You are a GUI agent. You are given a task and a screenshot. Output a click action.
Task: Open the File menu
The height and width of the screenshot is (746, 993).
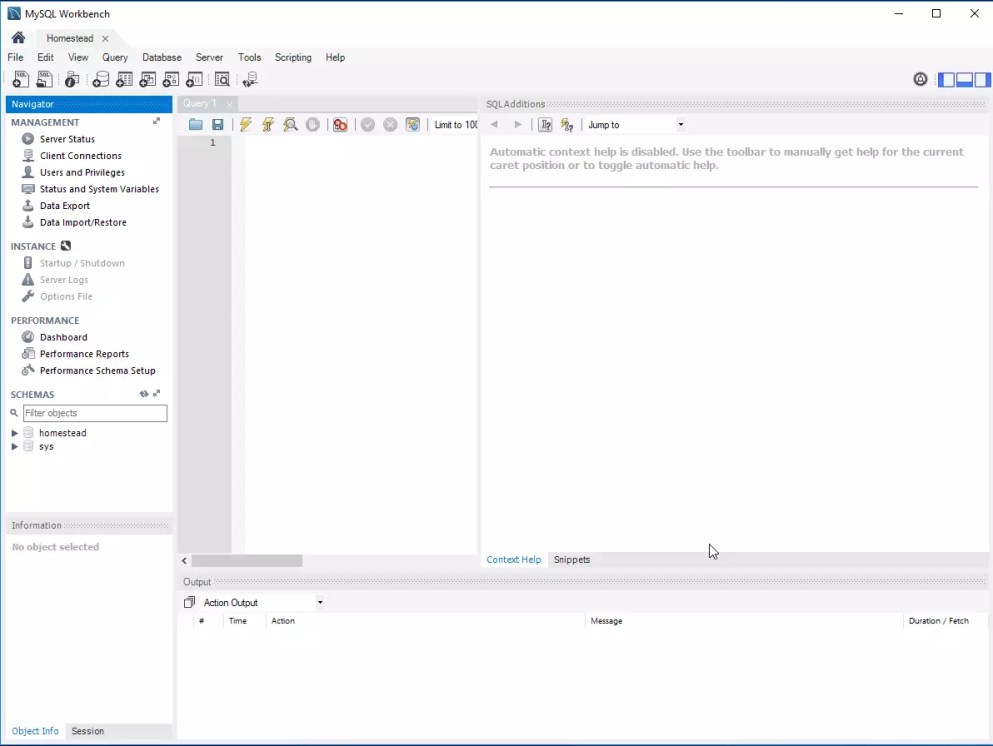pyautogui.click(x=15, y=57)
